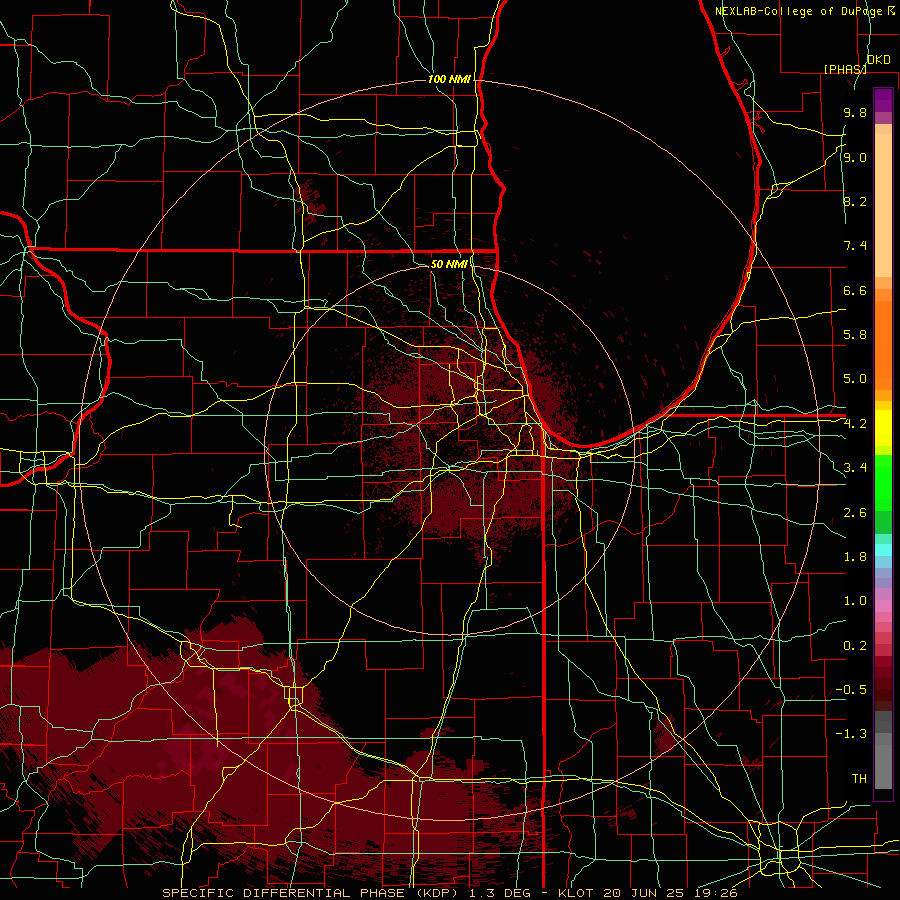The width and height of the screenshot is (900, 900).
Task: Pick the peach color band near 8.2
Action: click(x=883, y=205)
